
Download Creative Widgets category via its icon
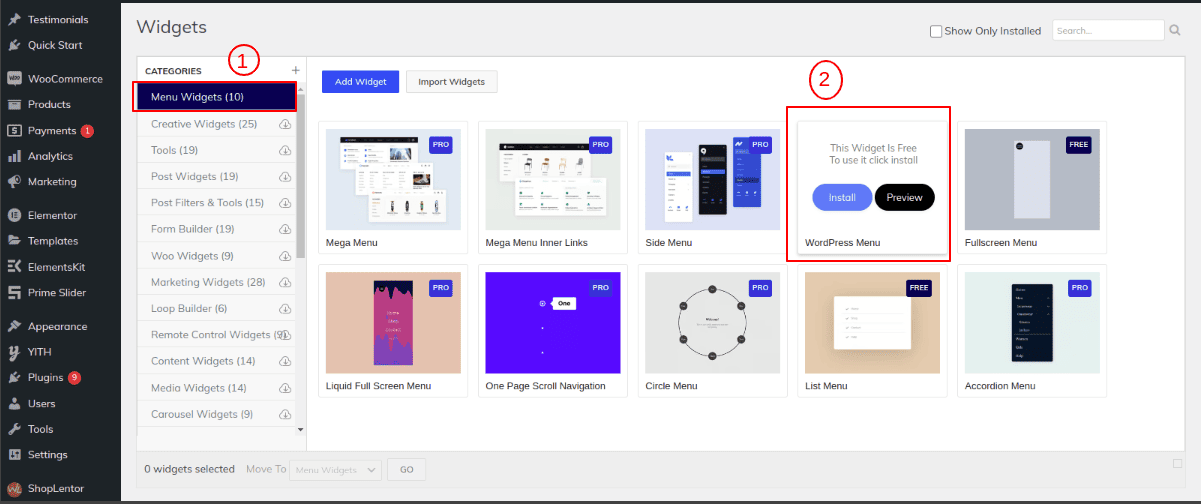click(285, 124)
